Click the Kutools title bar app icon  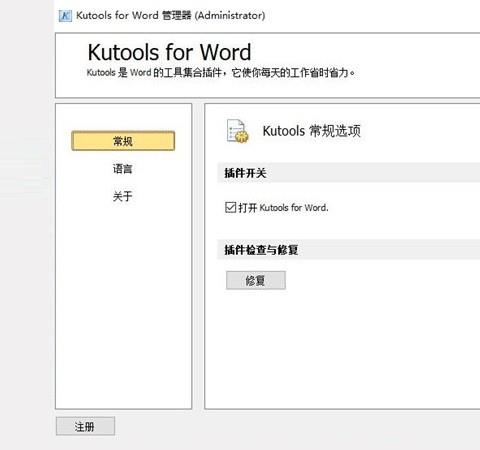pos(65,16)
